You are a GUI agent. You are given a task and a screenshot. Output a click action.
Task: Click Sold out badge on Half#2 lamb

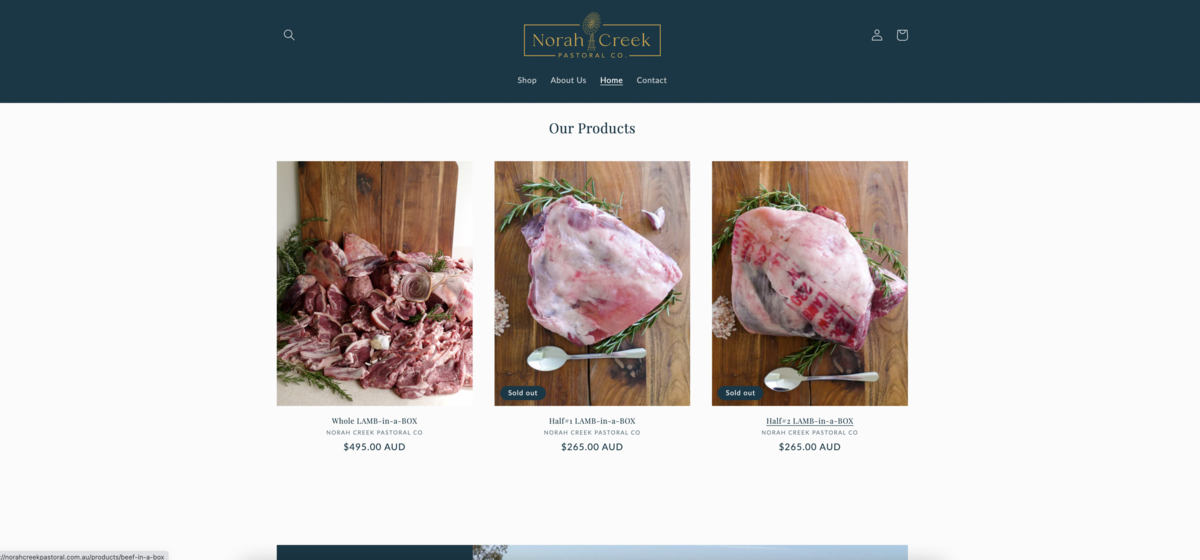tap(740, 393)
